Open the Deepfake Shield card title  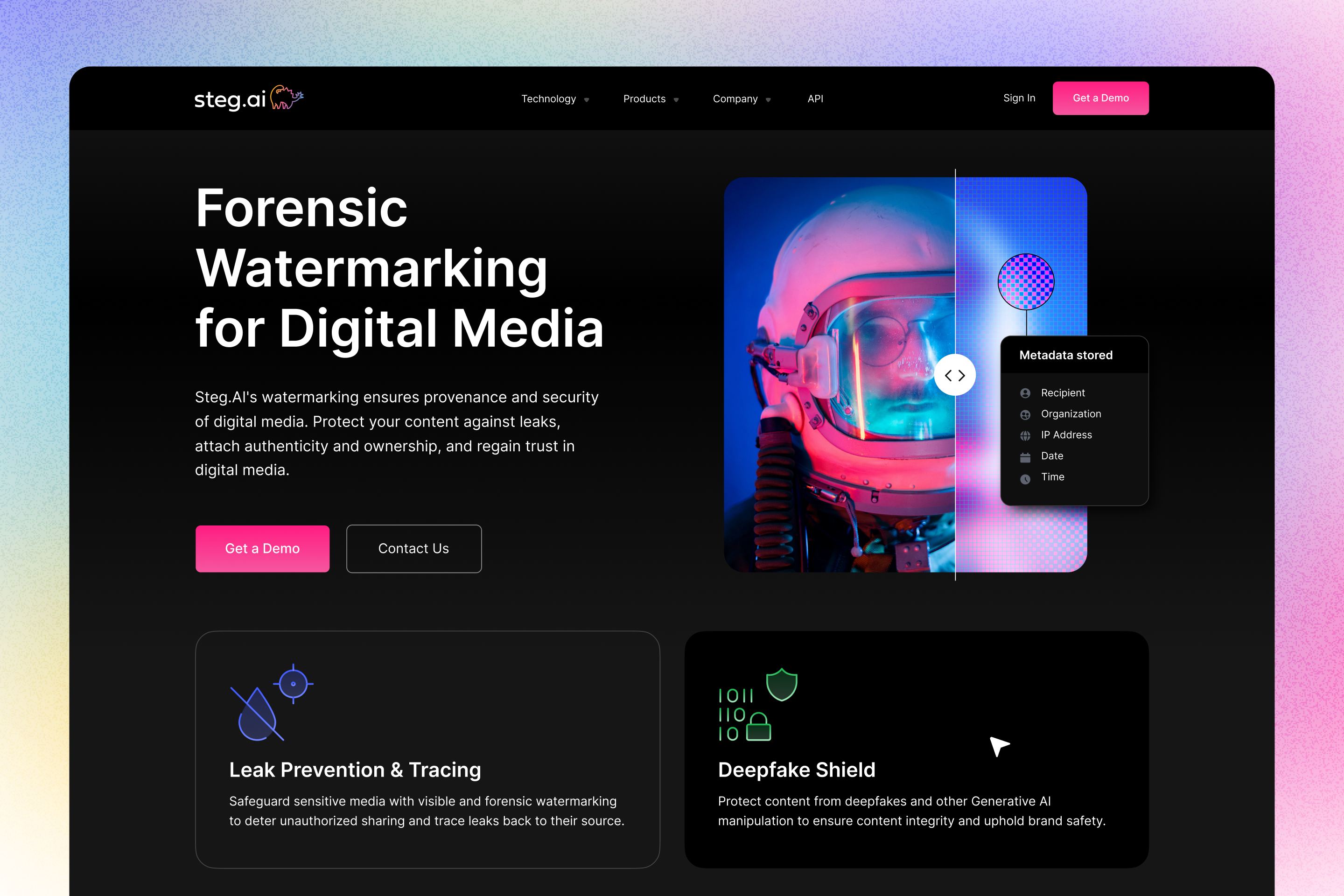pos(797,770)
